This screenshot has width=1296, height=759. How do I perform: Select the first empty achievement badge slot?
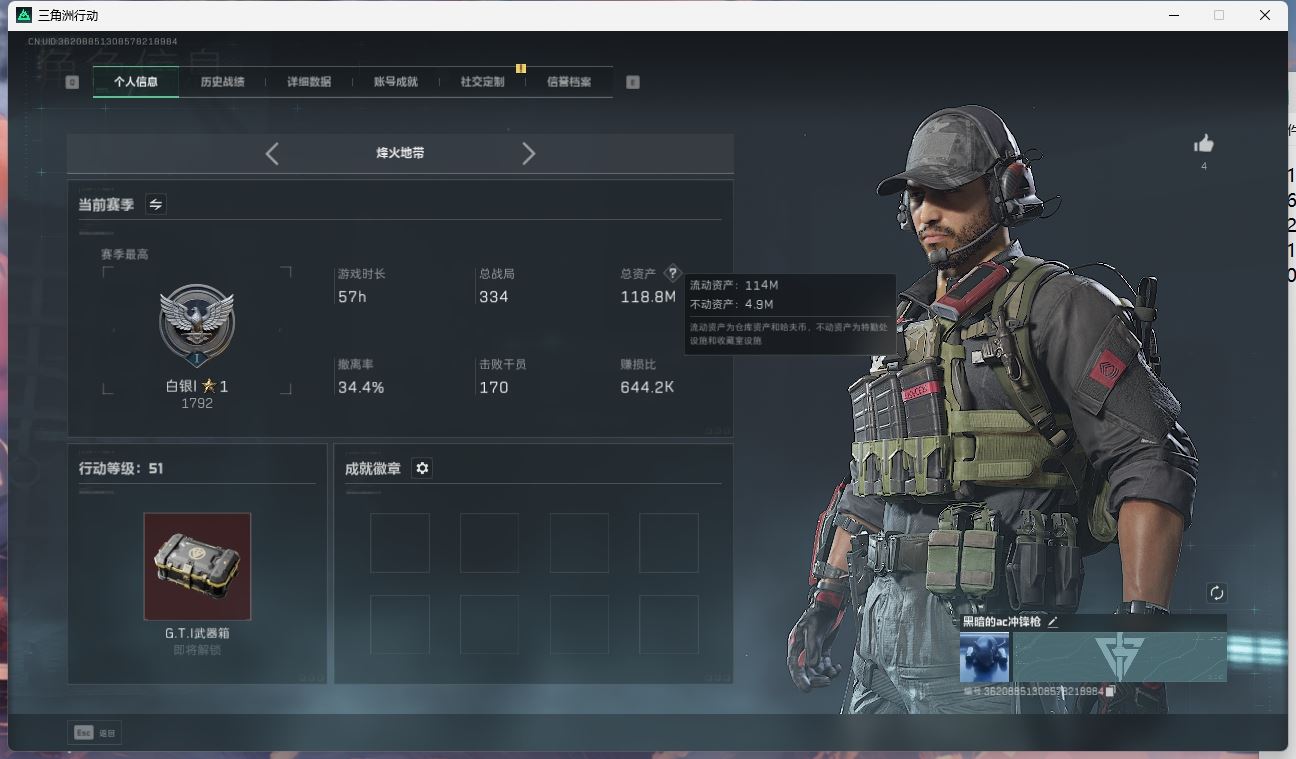pyautogui.click(x=400, y=543)
